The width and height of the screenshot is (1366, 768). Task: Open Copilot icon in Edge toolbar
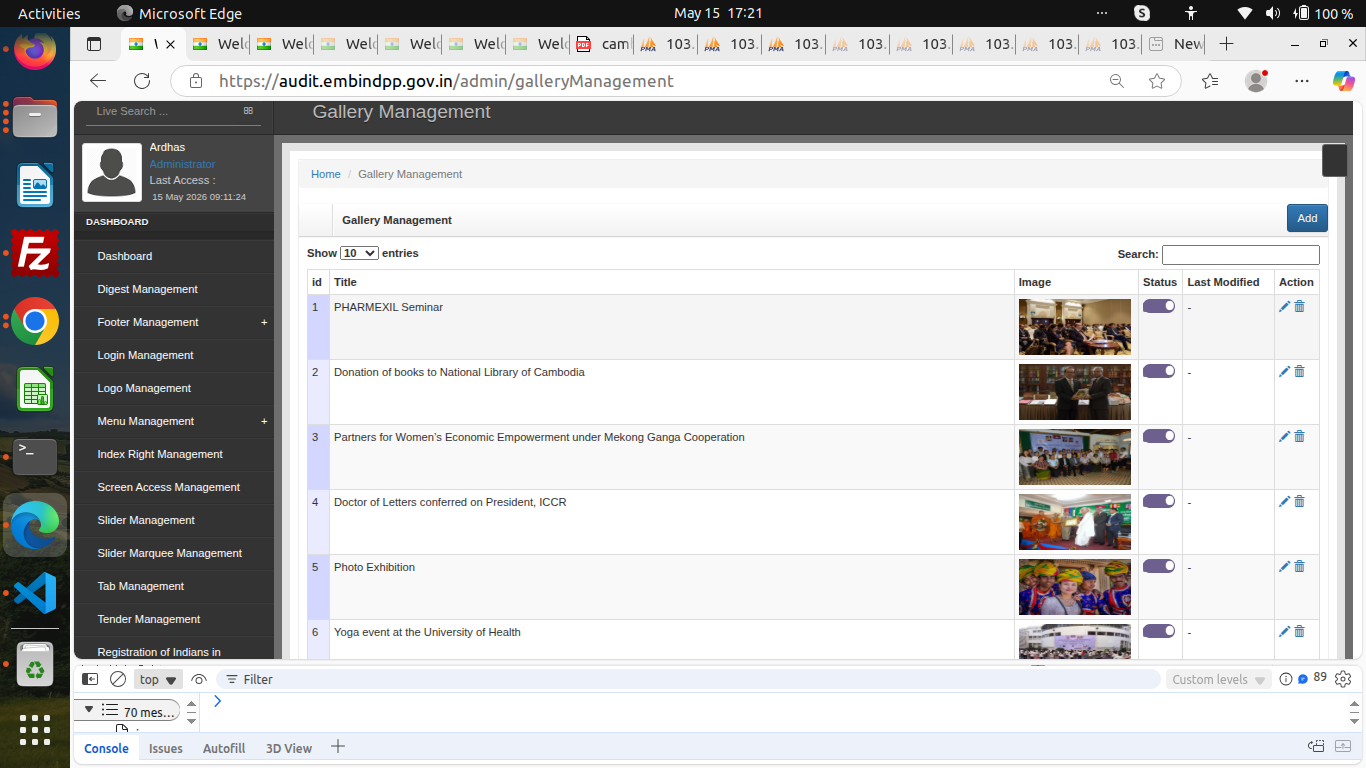(x=1343, y=81)
